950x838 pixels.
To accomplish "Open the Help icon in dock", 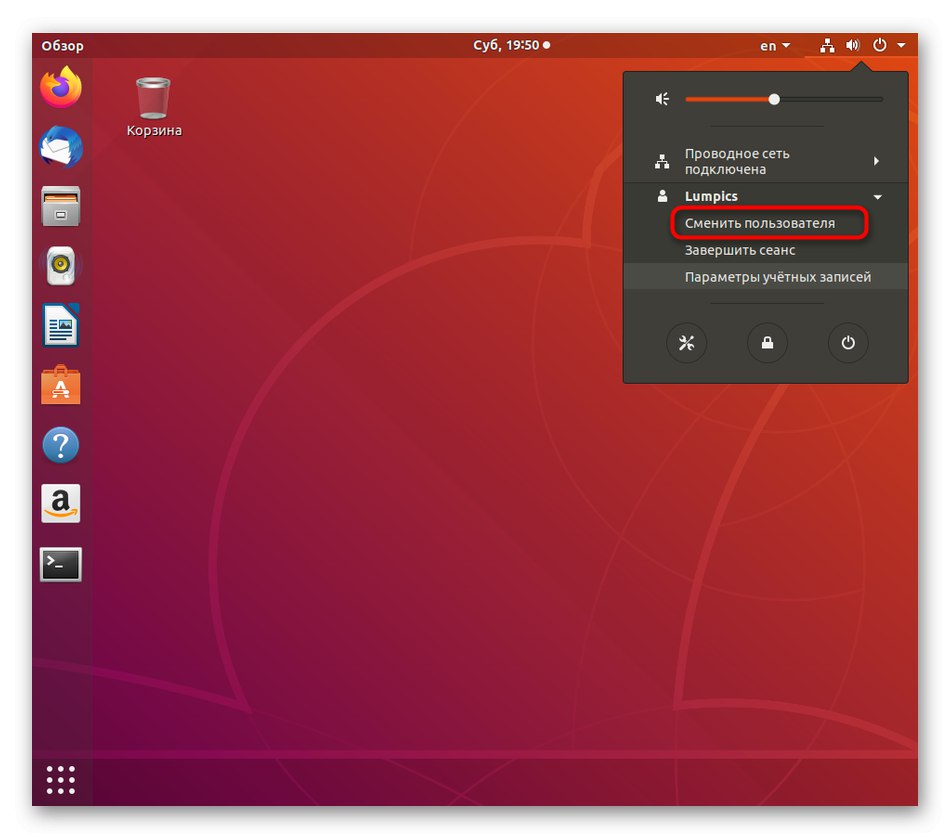I will (x=61, y=445).
